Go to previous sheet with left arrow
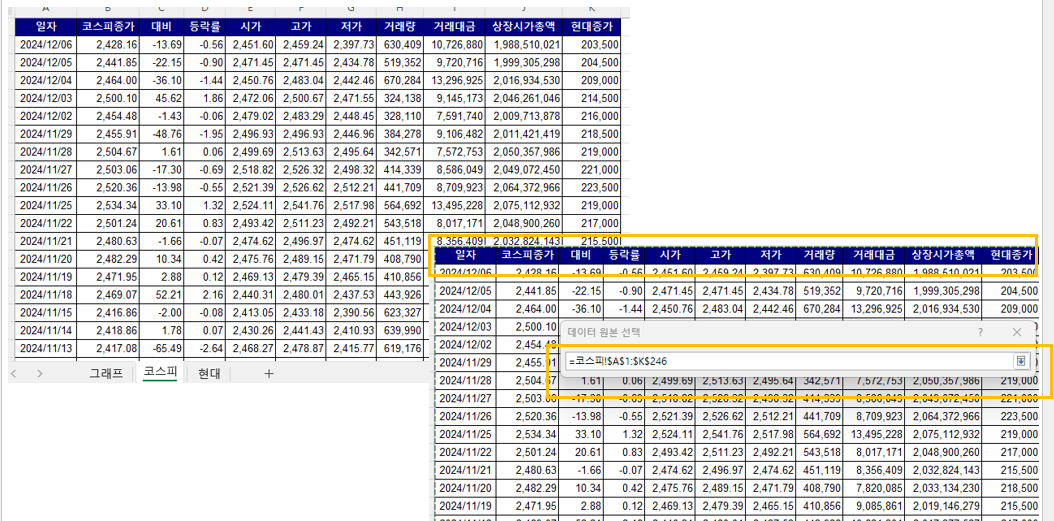Screen dimensions: 1054x521 click(x=14, y=374)
